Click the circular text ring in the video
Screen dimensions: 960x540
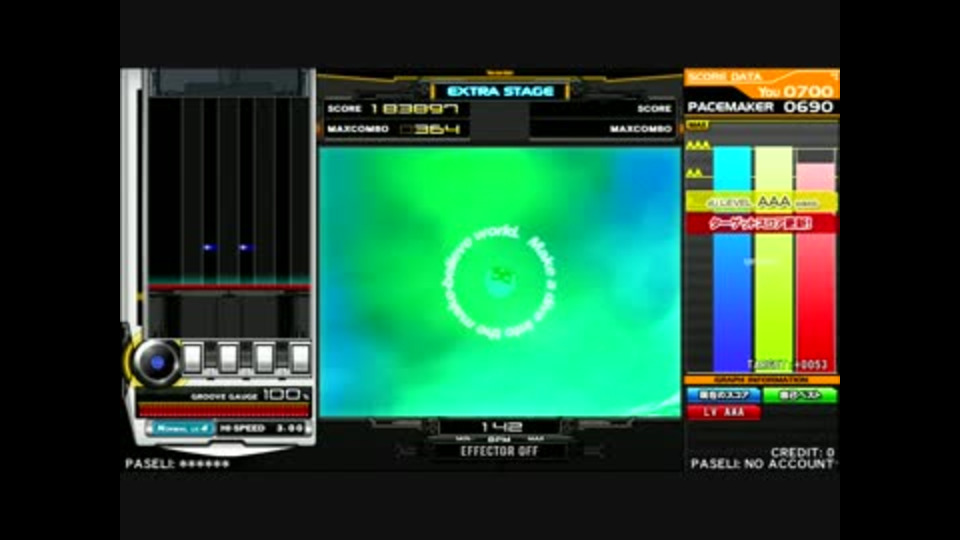coord(500,282)
